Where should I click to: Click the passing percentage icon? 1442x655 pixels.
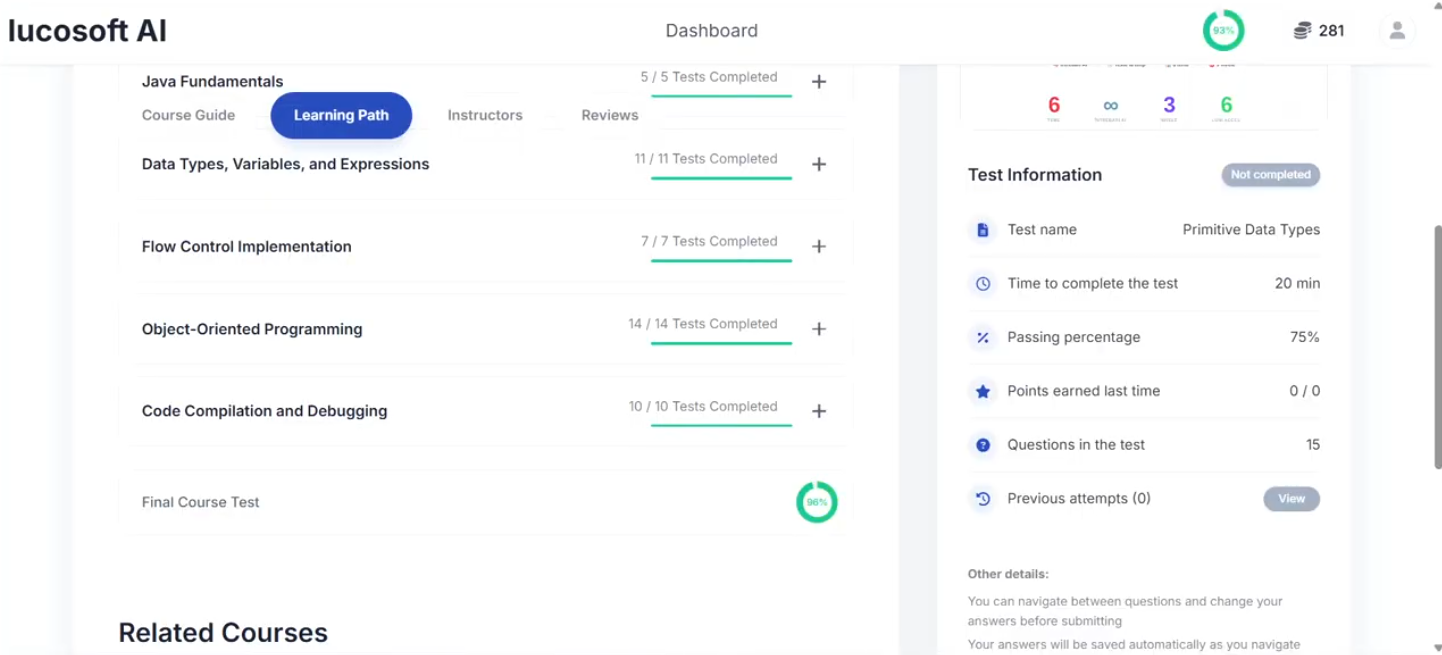coord(981,337)
